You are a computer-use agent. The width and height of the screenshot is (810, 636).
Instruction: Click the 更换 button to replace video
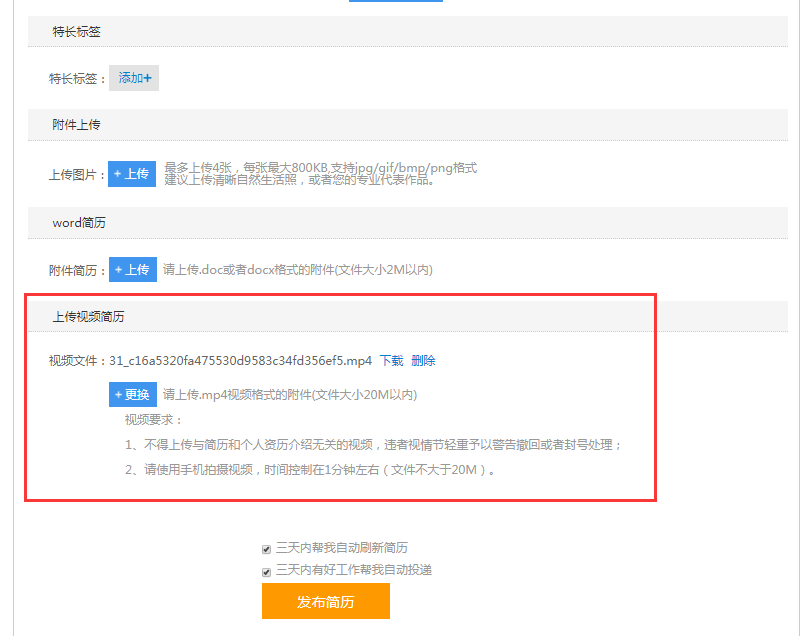coord(132,394)
